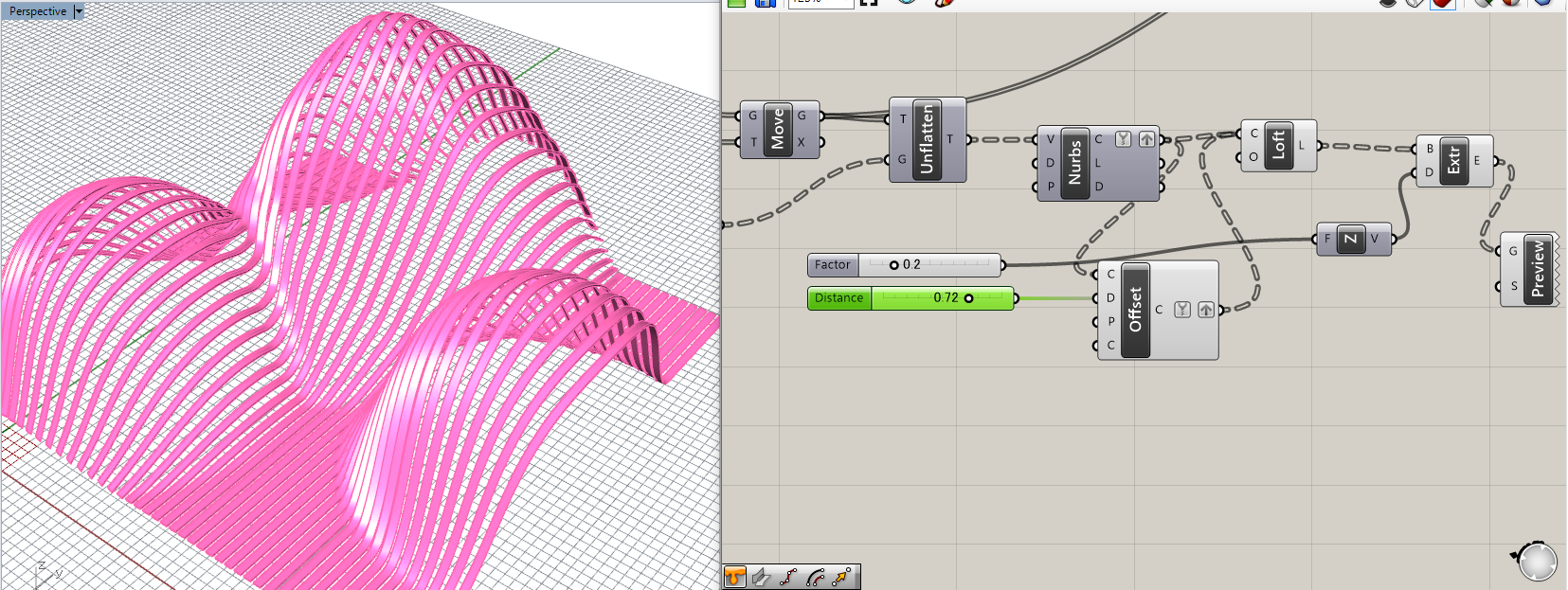Click the Distance slider grip at 0.72

tap(968, 298)
